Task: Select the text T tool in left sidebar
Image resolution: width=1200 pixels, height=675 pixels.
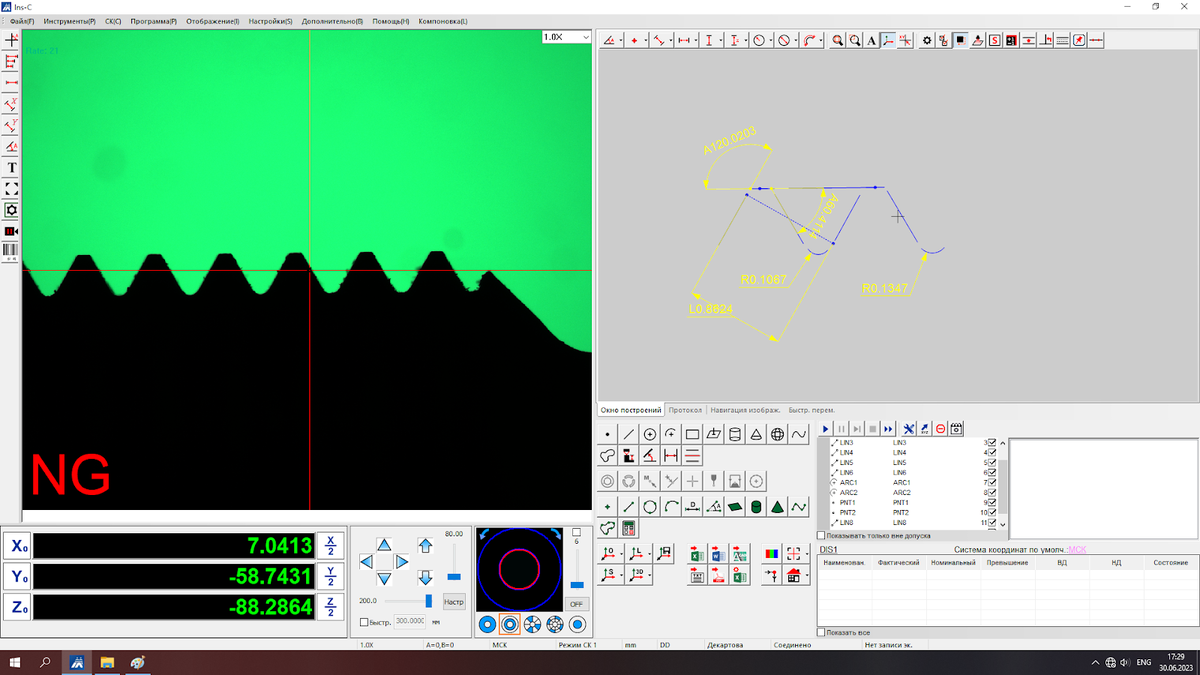Action: 11,168
